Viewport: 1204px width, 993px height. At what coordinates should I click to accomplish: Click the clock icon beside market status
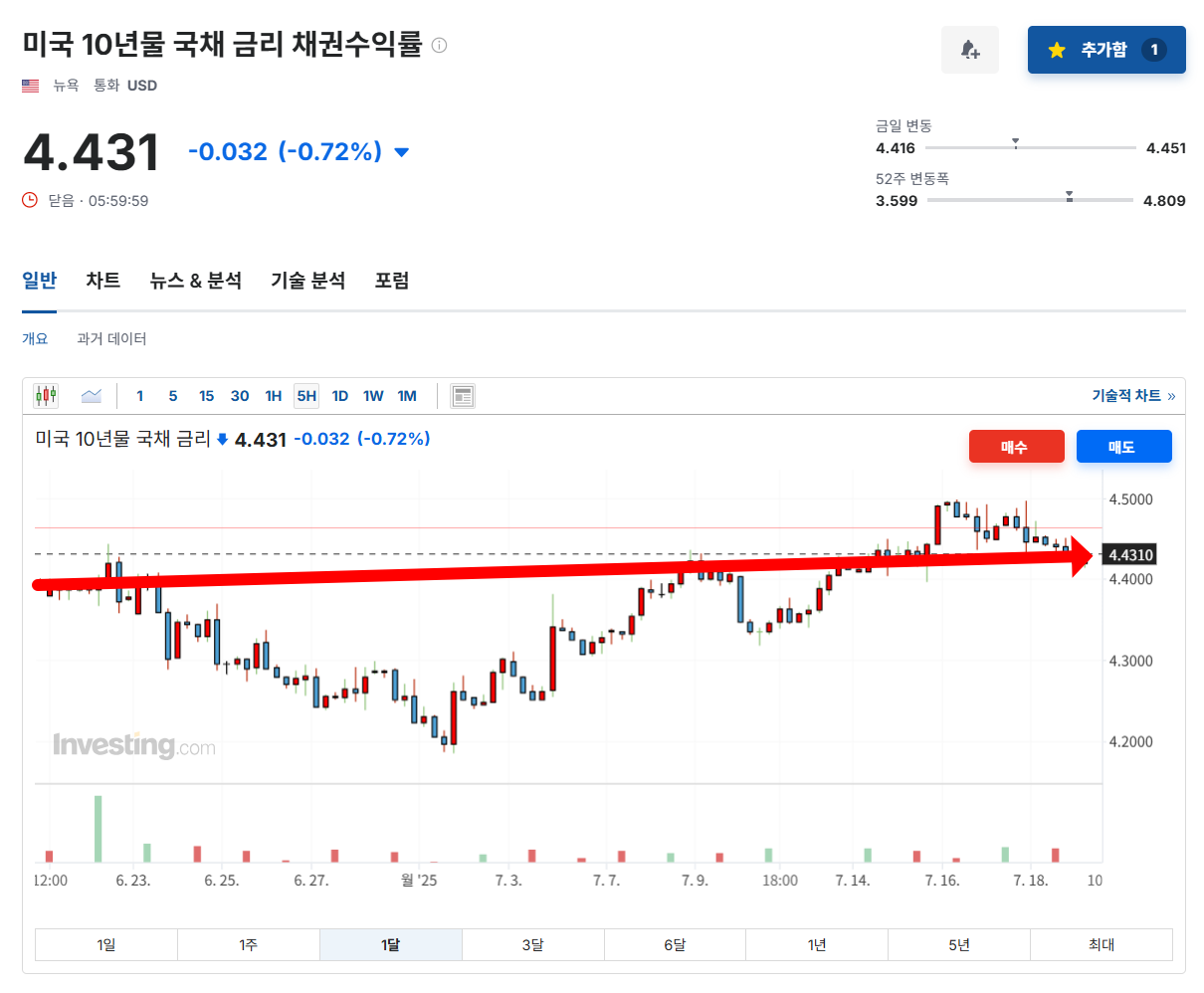pyautogui.click(x=28, y=199)
